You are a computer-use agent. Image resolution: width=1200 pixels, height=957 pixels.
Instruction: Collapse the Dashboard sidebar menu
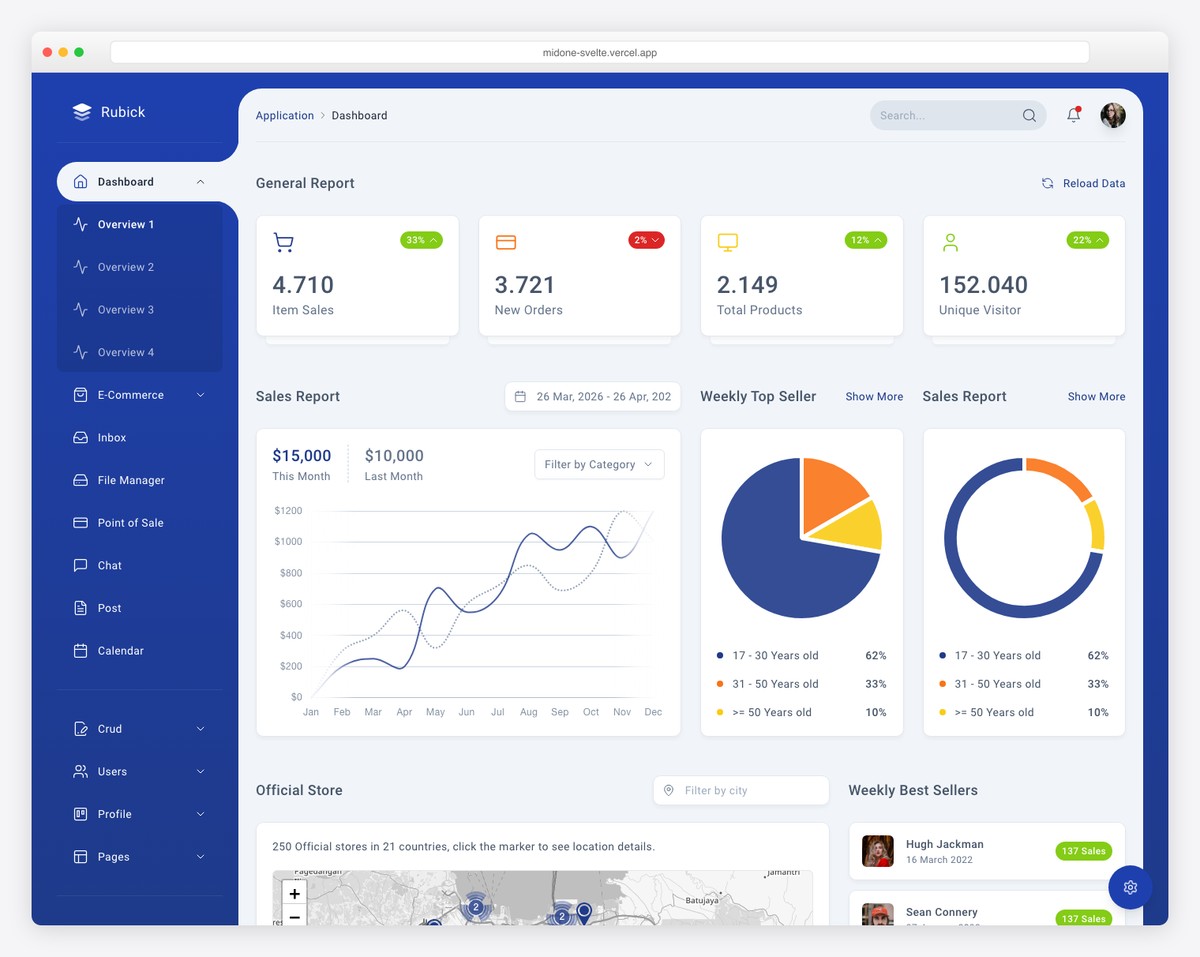[x=124, y=181]
